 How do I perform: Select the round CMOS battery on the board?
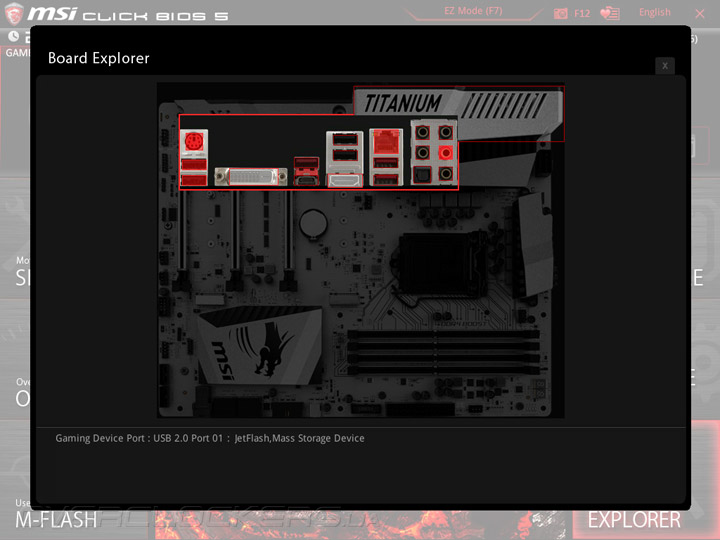(x=313, y=223)
